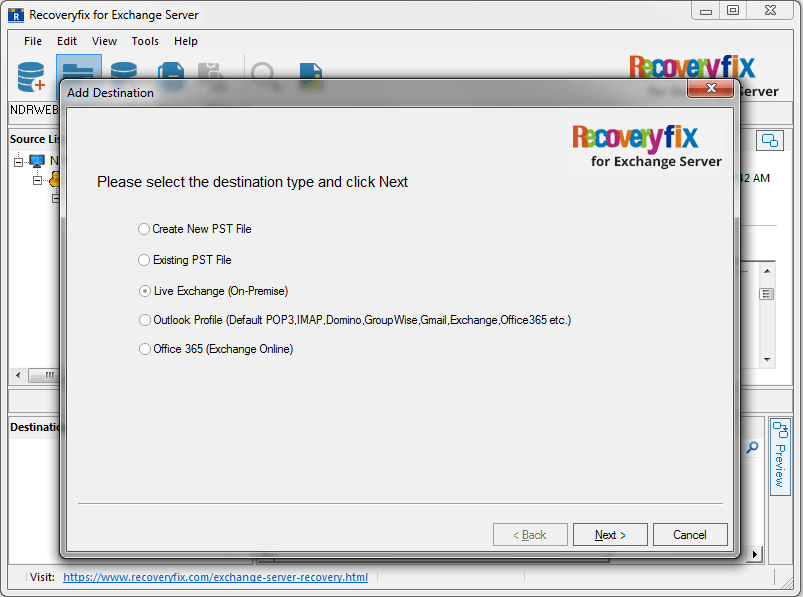Click the Source List horizontal scrollbar thumb
The height and width of the screenshot is (597, 803).
45,375
